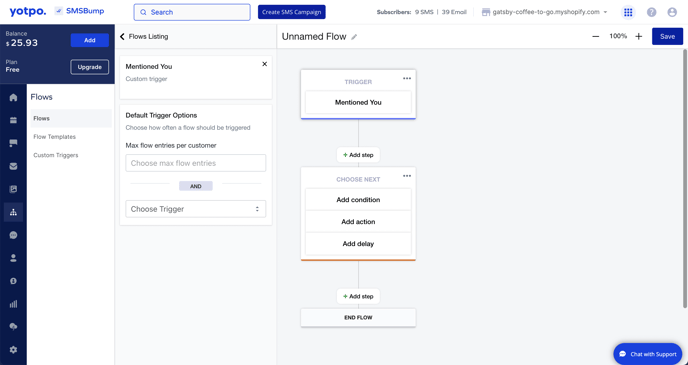Screen dimensions: 688x365
Task: Close the Mentioned You trigger panel
Action: 265,64
